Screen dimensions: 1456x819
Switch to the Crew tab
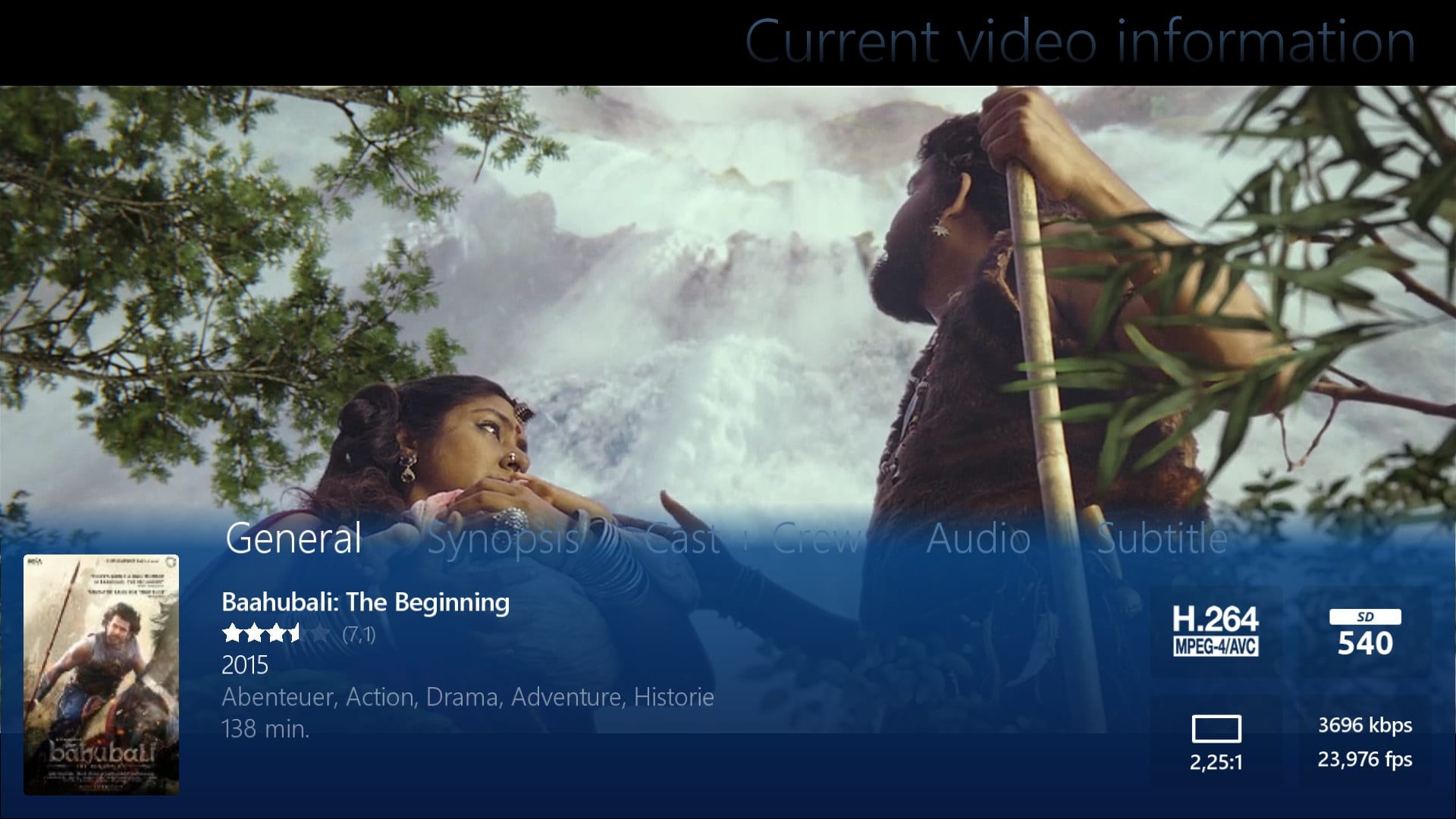click(817, 539)
